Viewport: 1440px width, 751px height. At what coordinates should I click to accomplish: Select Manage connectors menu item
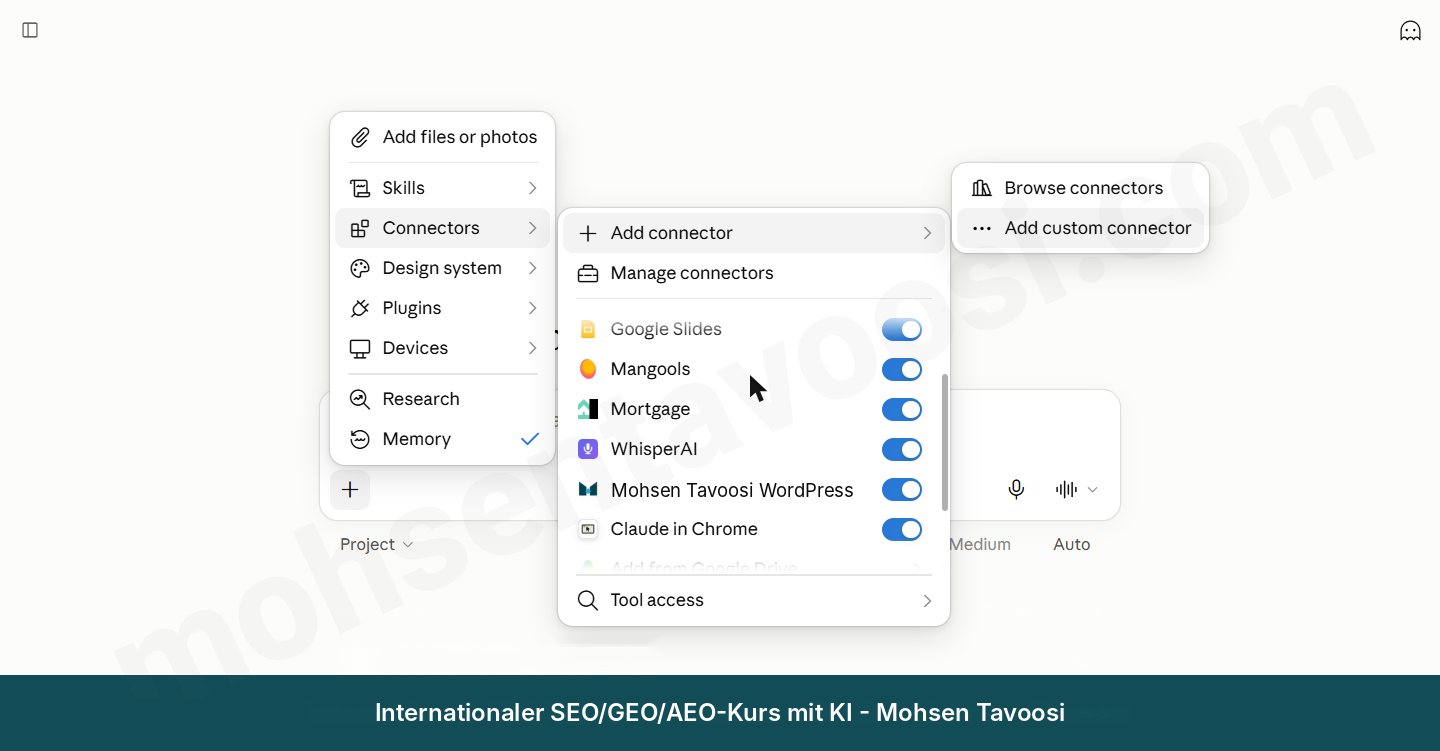pos(754,273)
